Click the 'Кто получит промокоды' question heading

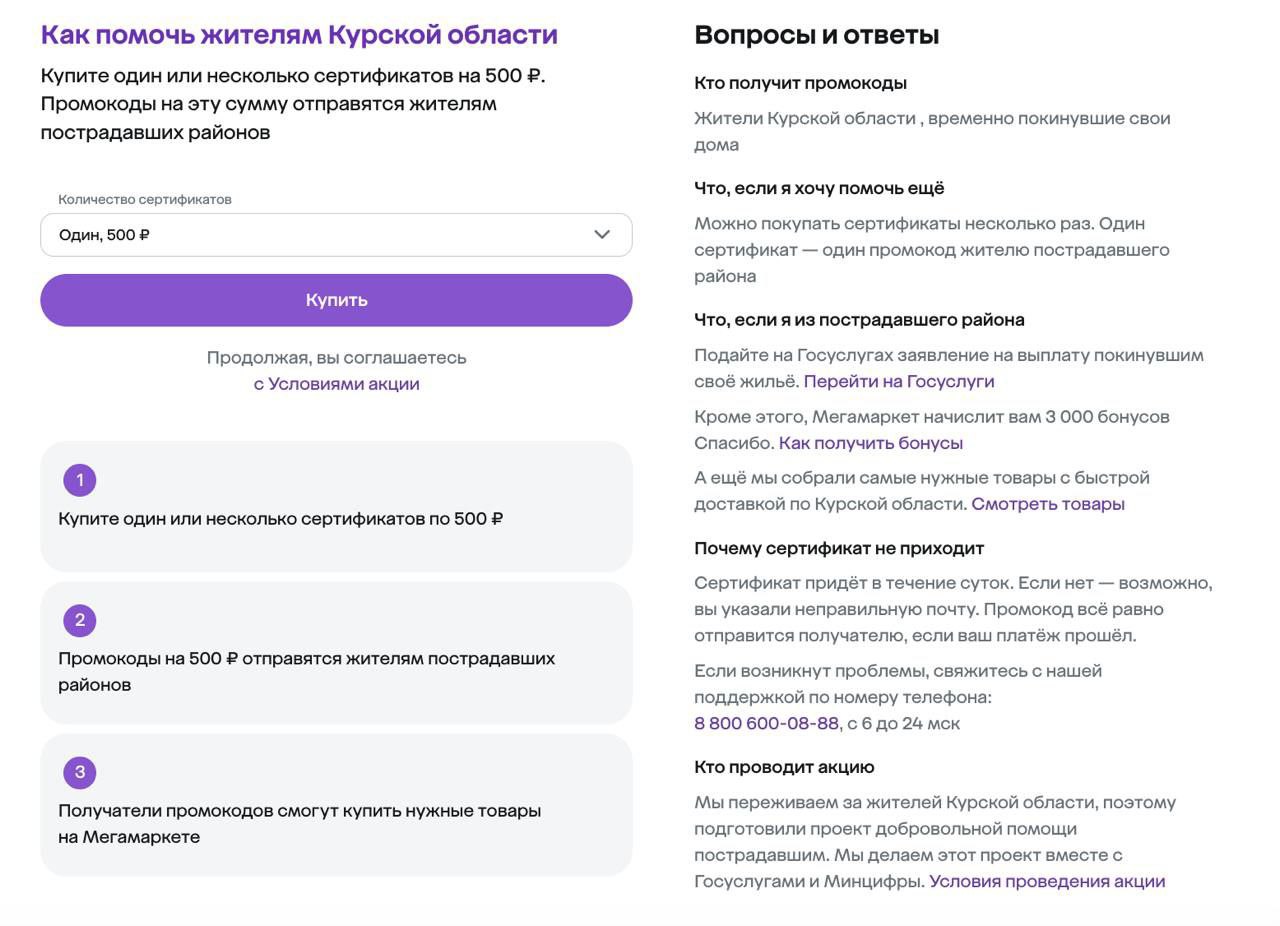pyautogui.click(x=800, y=83)
